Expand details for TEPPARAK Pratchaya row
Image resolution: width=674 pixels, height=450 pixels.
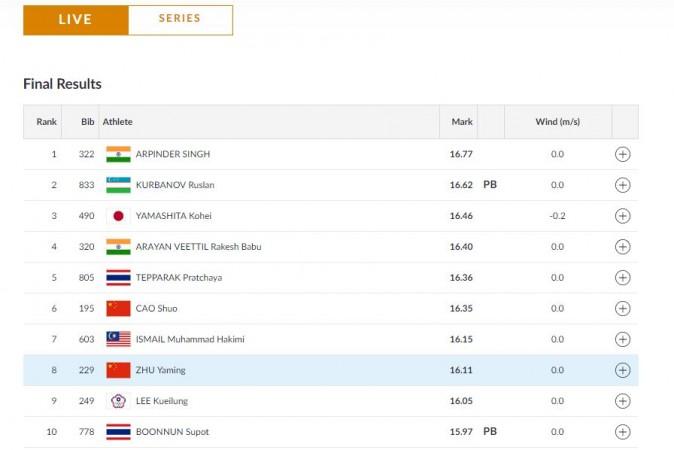tap(622, 278)
